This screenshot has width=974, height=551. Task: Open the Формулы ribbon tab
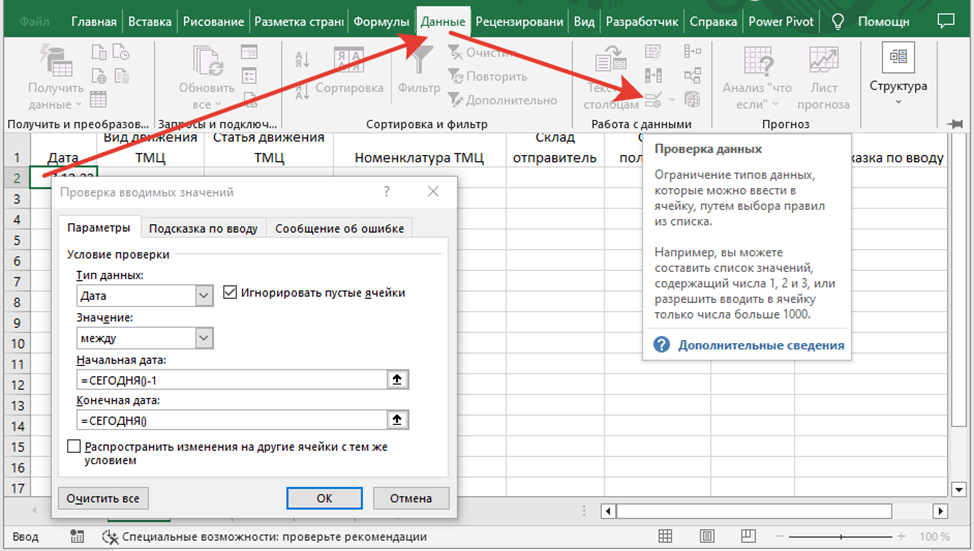coord(381,22)
